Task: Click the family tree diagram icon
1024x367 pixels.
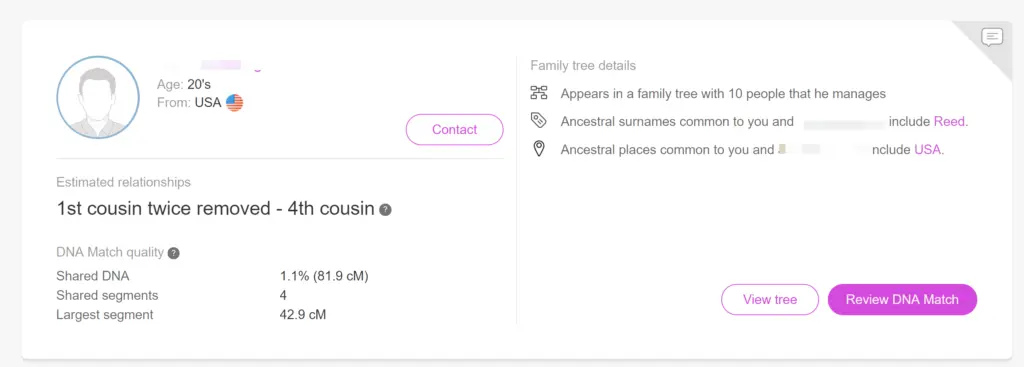Action: (539, 93)
